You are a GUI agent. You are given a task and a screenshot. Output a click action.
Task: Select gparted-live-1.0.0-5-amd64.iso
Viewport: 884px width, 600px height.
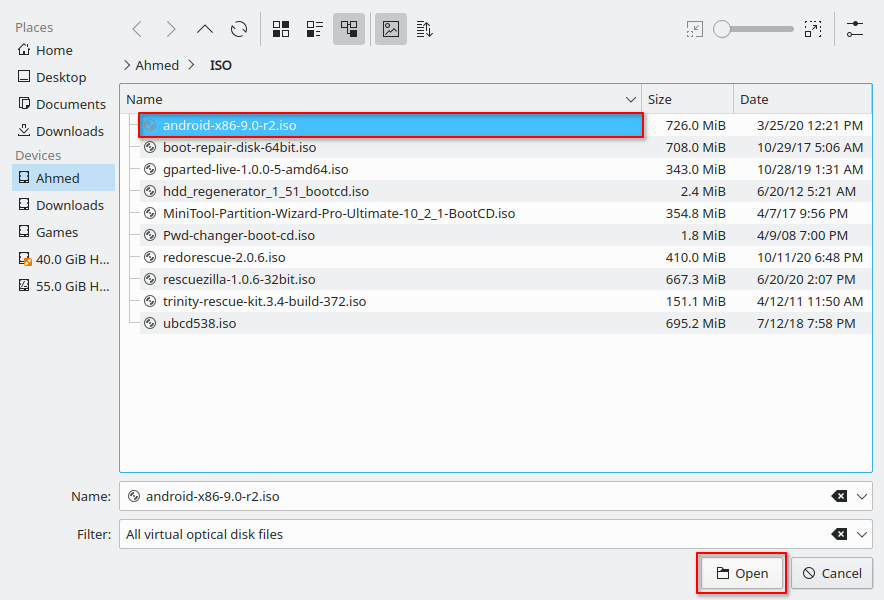[391, 169]
